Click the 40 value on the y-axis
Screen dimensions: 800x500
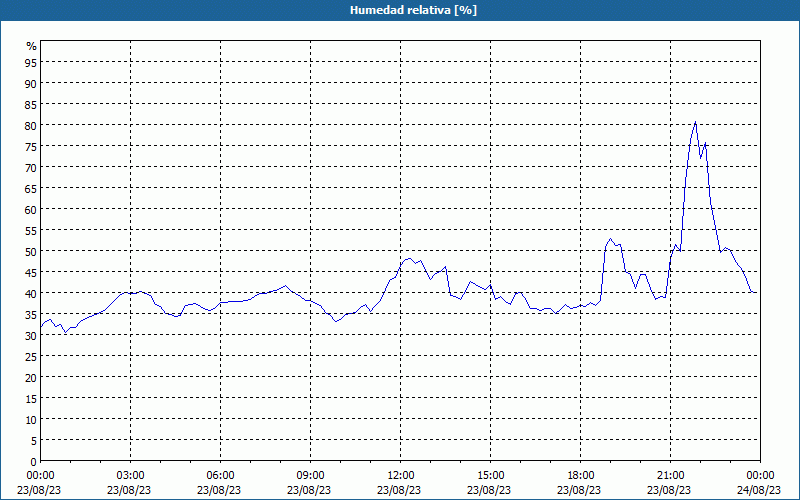point(31,293)
